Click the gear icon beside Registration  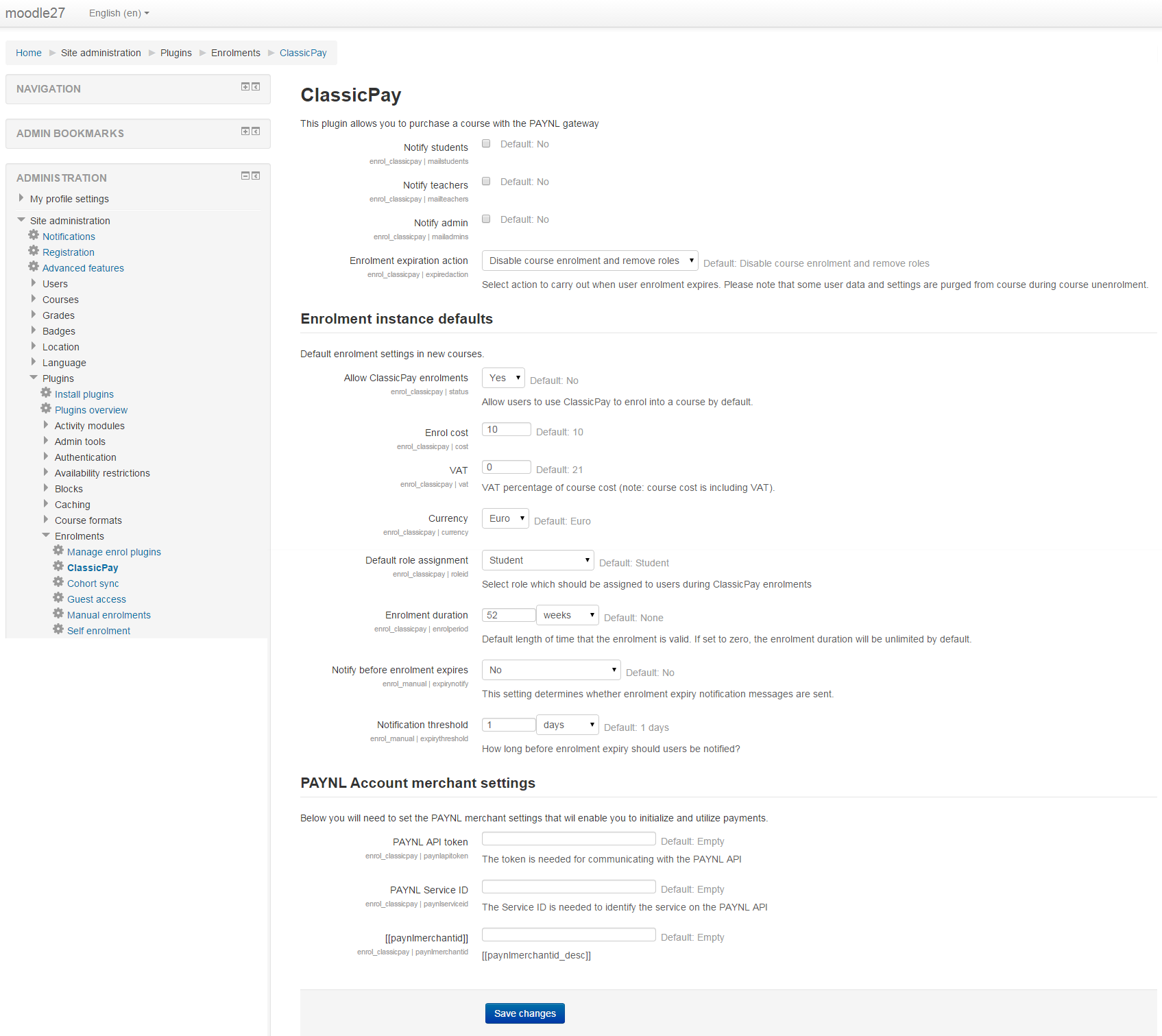(x=34, y=251)
